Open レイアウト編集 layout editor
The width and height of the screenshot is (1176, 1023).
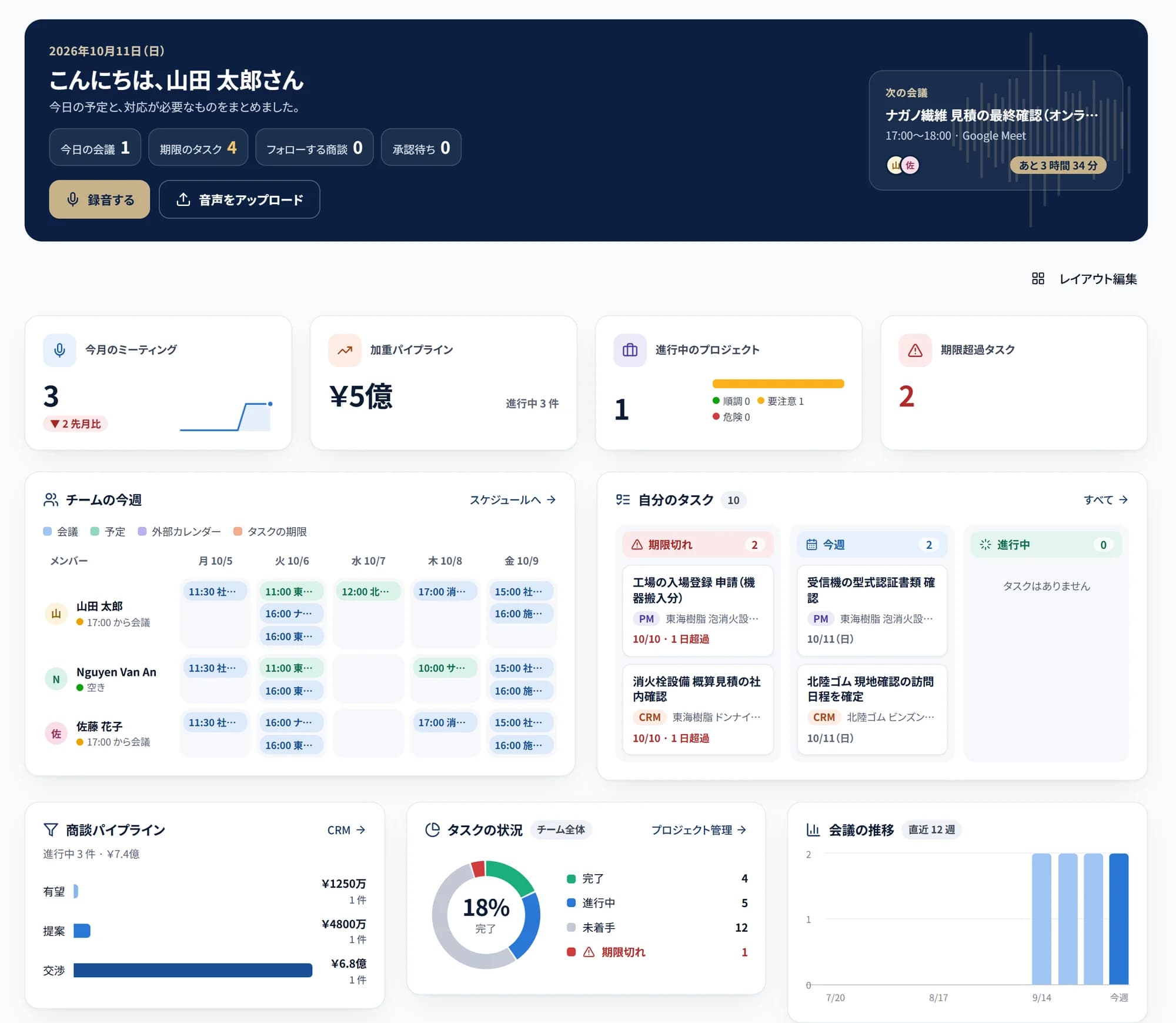coord(1085,278)
